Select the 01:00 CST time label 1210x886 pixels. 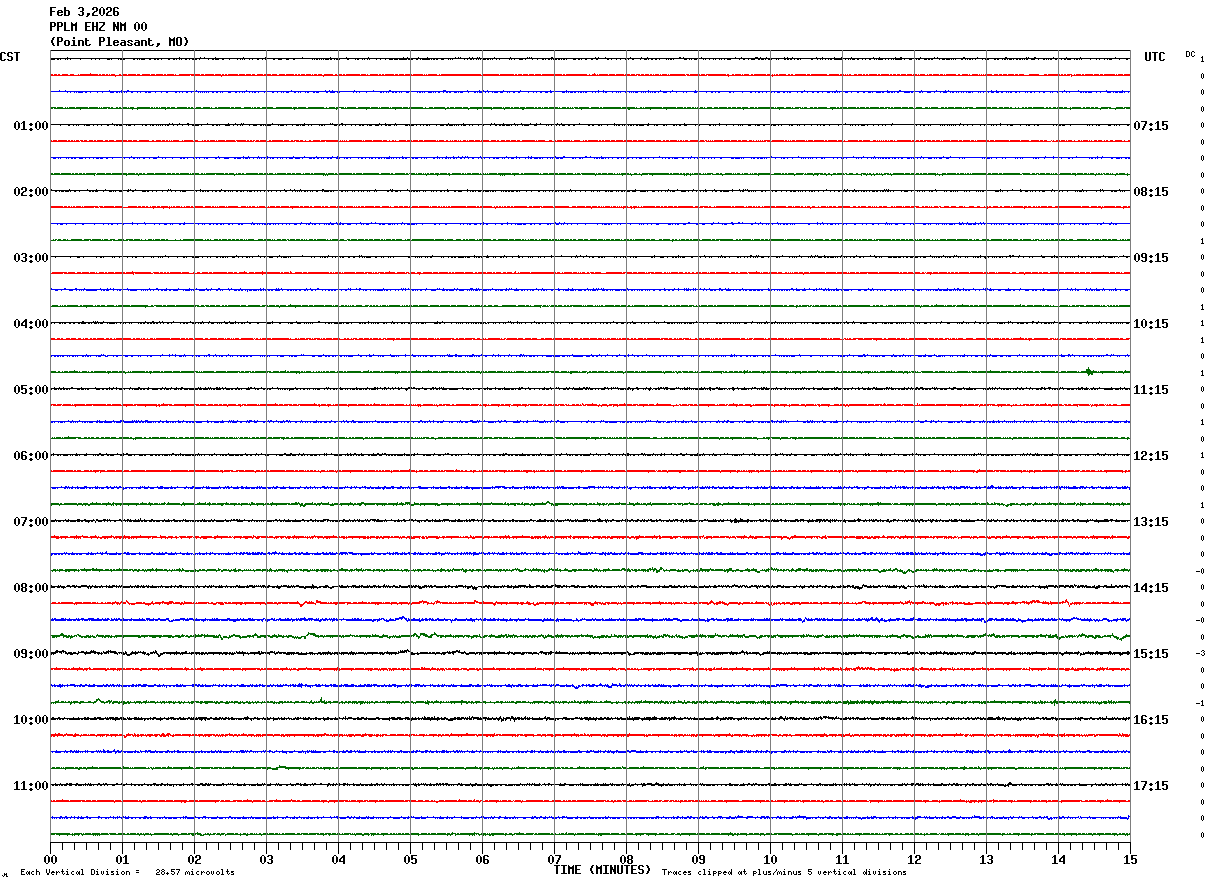click(x=30, y=126)
